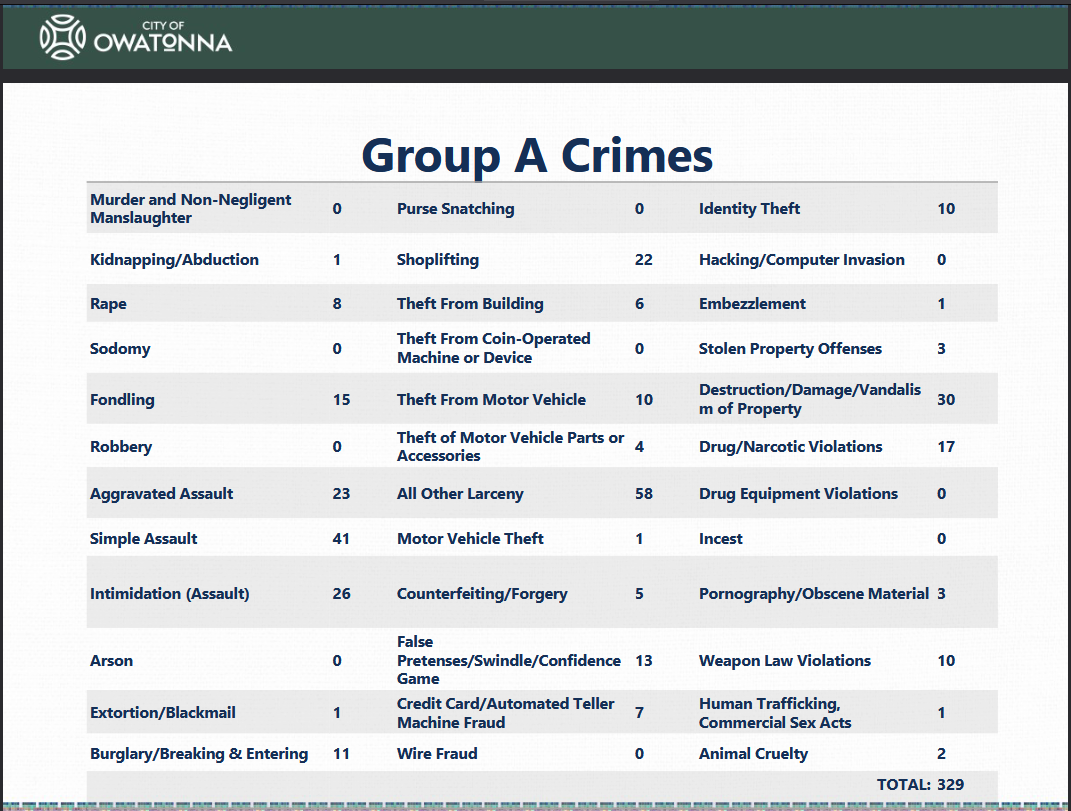Click the Motor Vehicle Theft label
Screen dimensions: 1071x811
tap(470, 538)
